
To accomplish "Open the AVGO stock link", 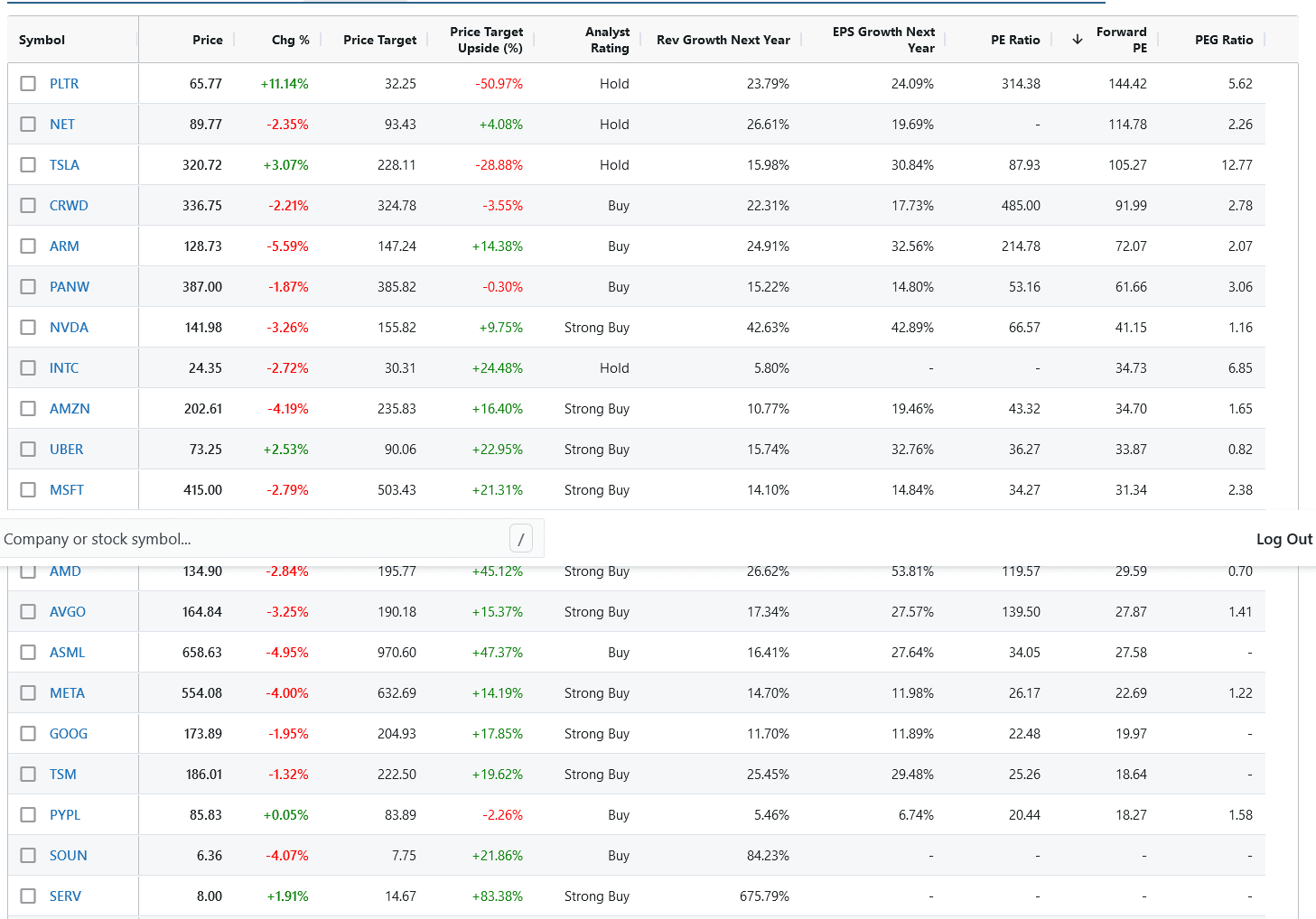I will coord(68,611).
